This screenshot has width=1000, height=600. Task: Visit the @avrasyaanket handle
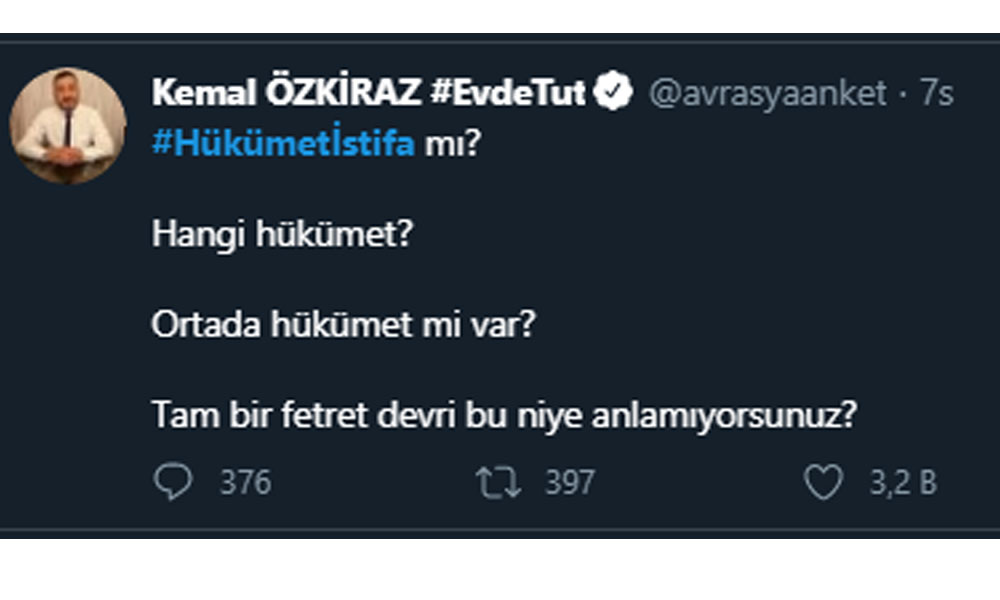pyautogui.click(x=768, y=93)
